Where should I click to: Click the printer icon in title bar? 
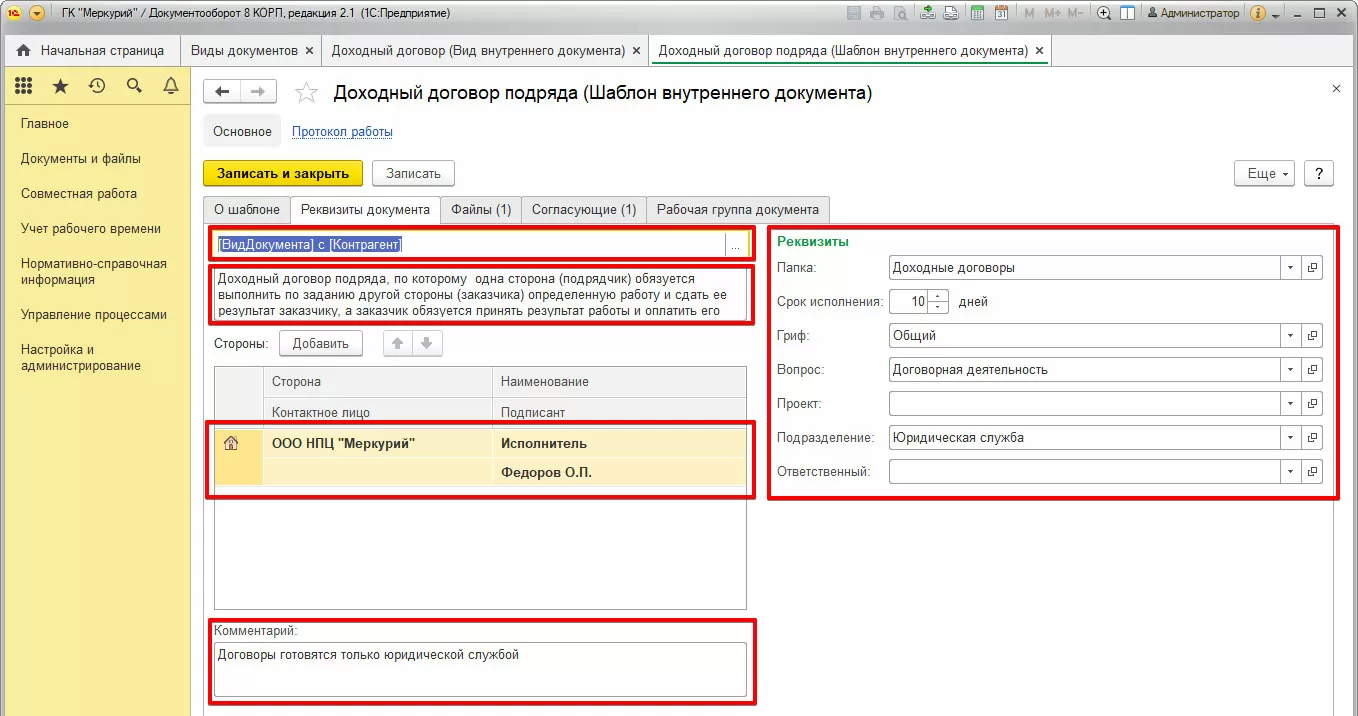coord(877,13)
